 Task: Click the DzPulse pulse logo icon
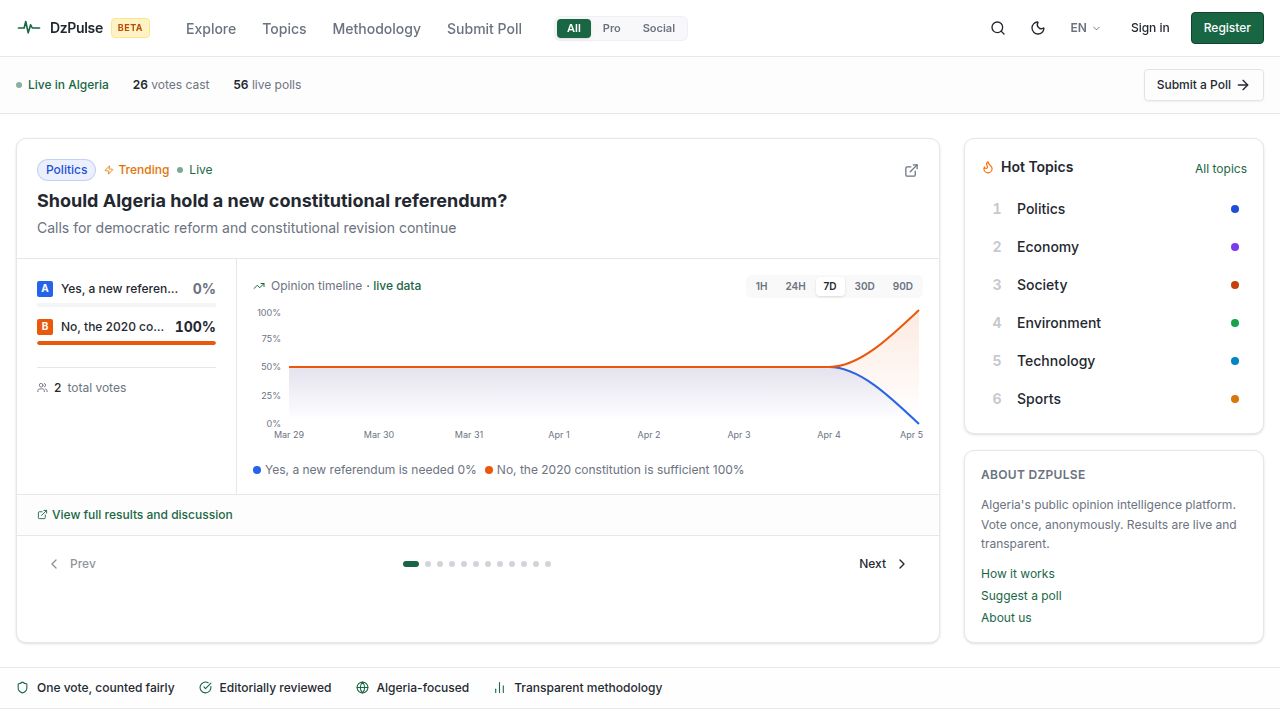click(29, 28)
